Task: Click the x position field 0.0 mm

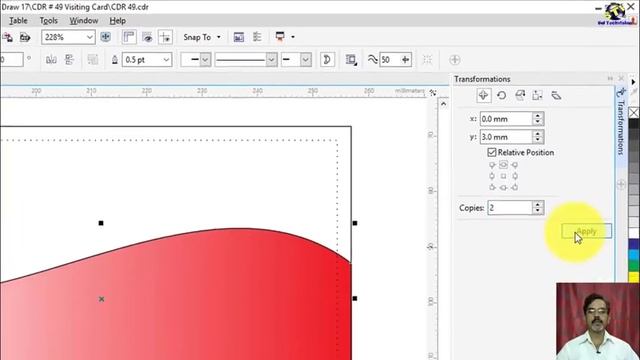Action: pos(506,119)
